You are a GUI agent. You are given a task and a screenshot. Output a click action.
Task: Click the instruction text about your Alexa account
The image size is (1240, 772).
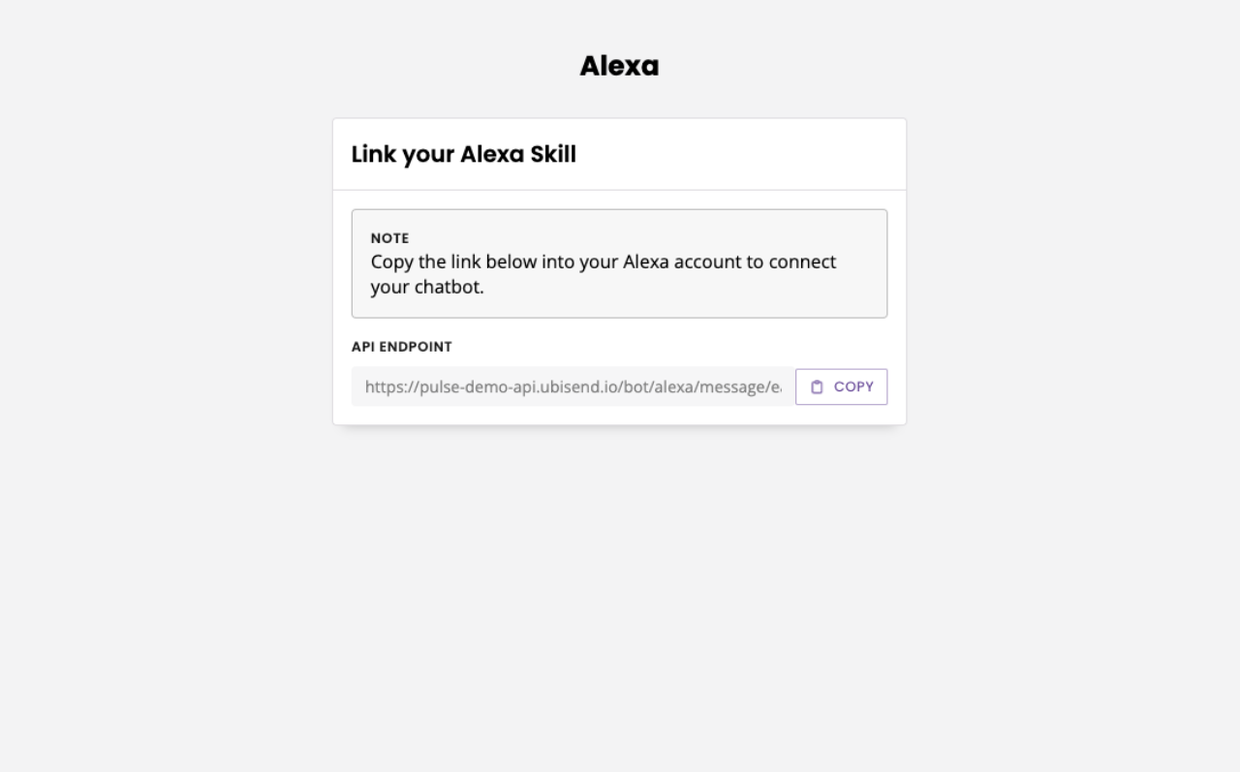(x=603, y=272)
